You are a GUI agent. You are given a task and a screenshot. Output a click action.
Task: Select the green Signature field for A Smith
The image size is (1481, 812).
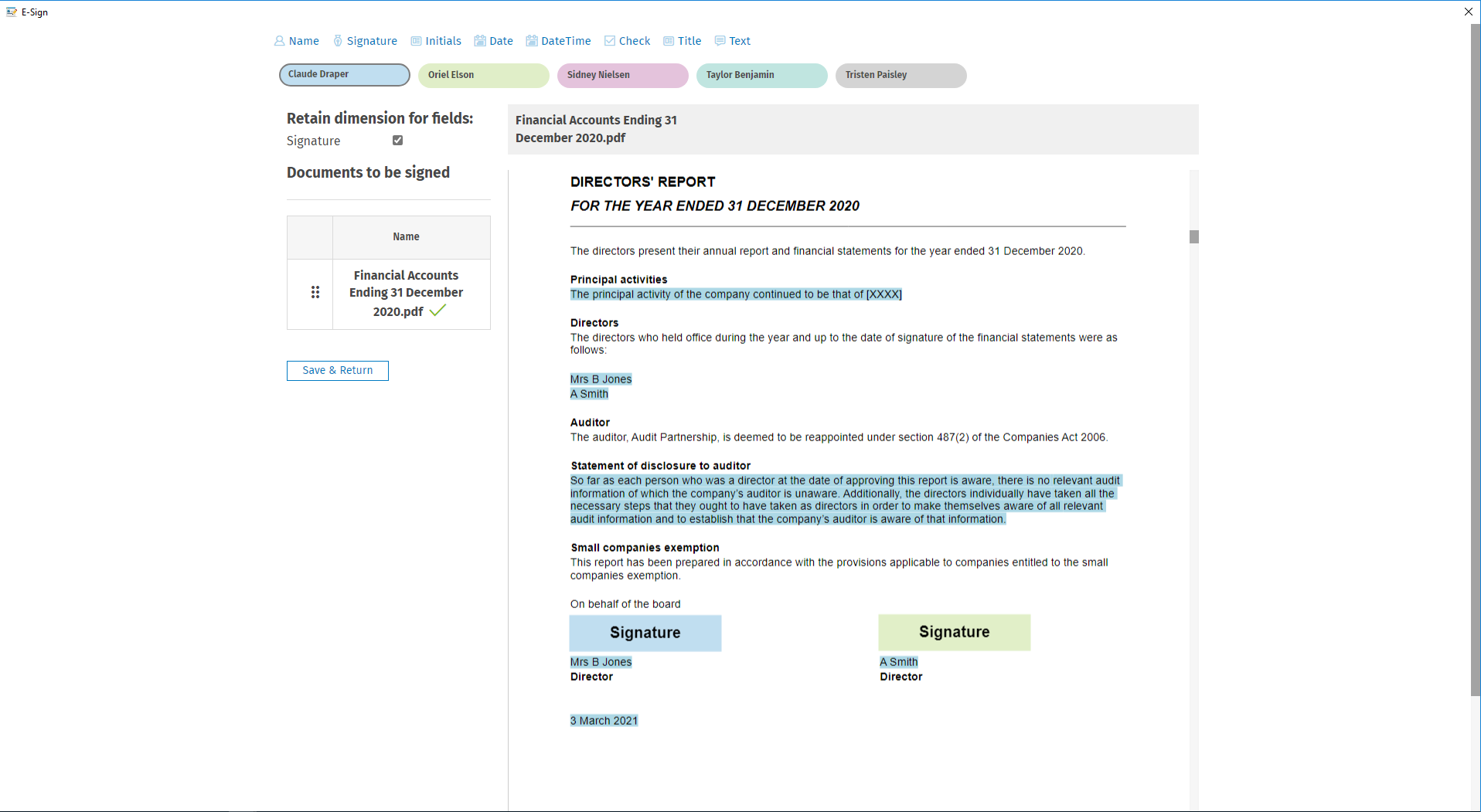click(955, 632)
